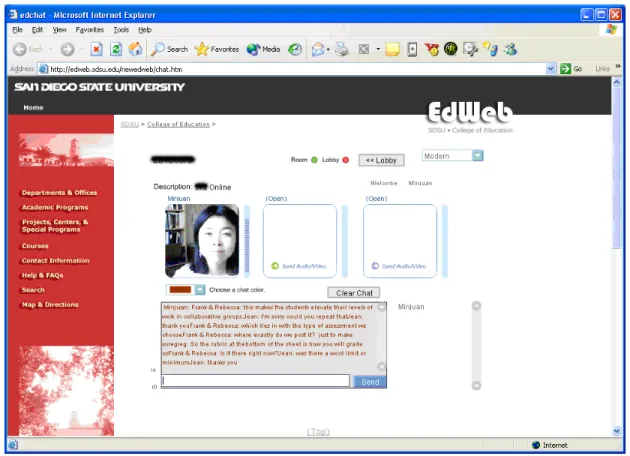
Task: Open Projects, Centers, & Special Programs link
Action: (55, 225)
